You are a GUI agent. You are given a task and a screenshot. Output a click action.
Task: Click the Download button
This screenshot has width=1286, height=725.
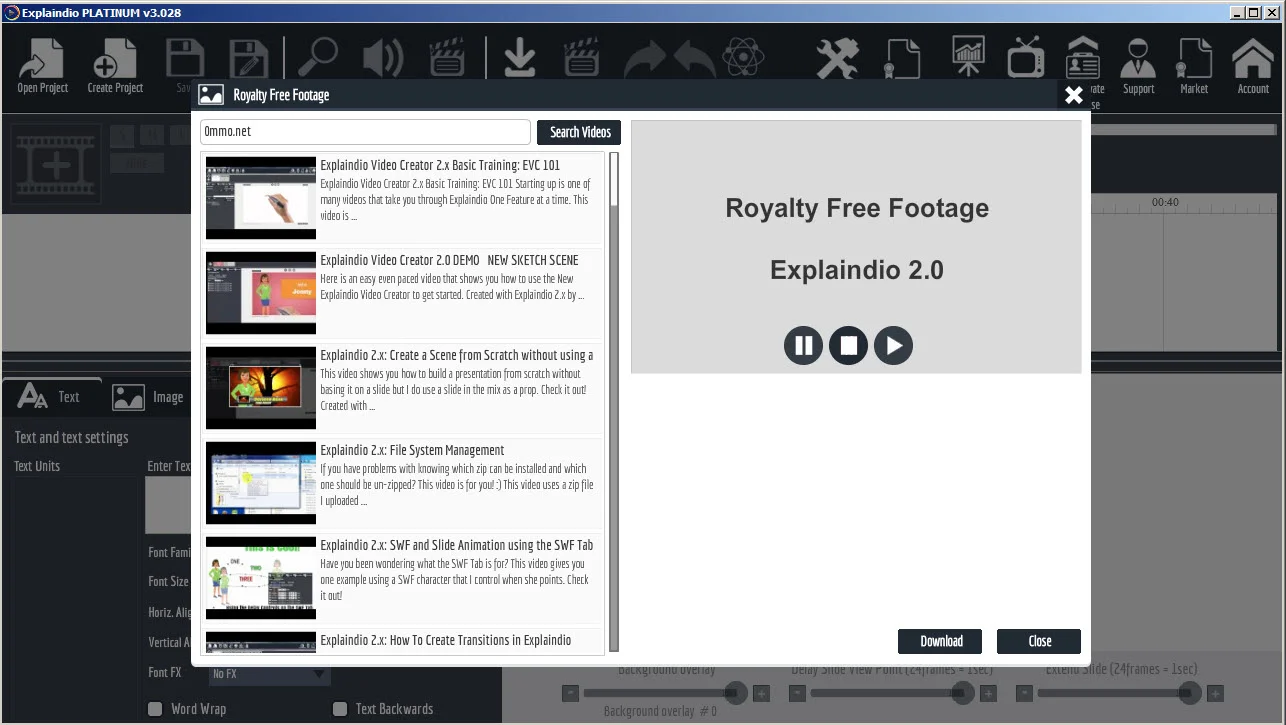coord(940,641)
